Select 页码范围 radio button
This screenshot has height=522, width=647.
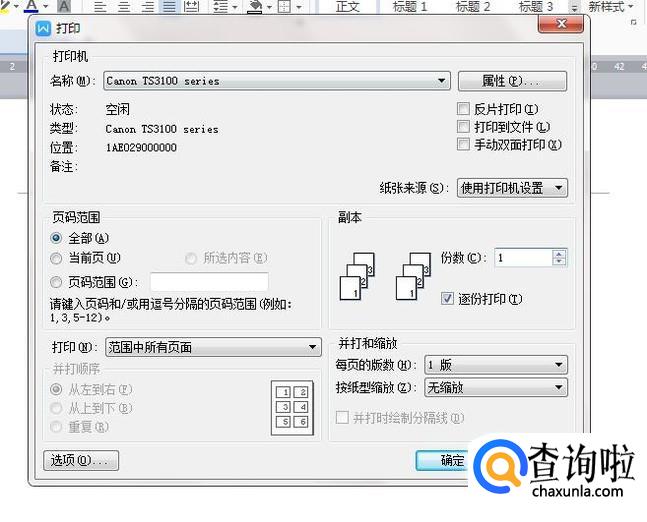(x=56, y=282)
